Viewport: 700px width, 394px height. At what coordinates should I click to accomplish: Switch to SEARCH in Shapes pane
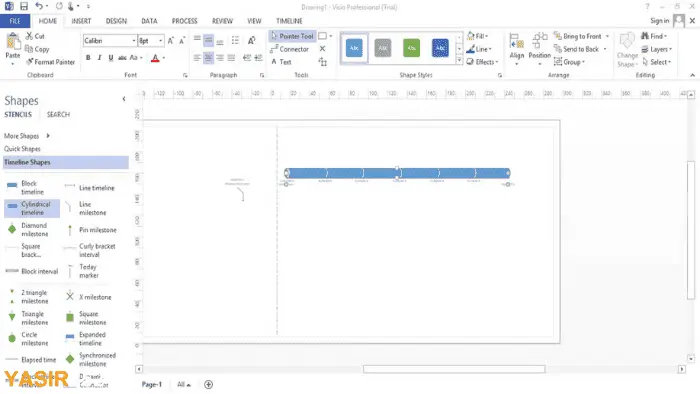click(x=58, y=115)
